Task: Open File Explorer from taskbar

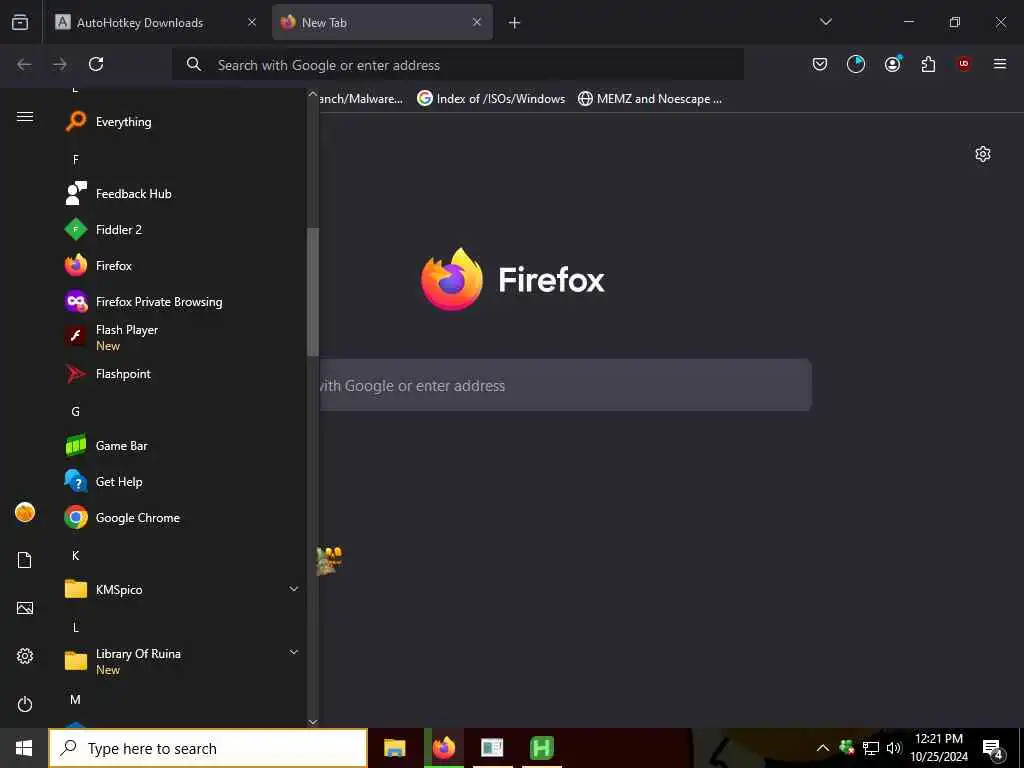Action: [394, 748]
